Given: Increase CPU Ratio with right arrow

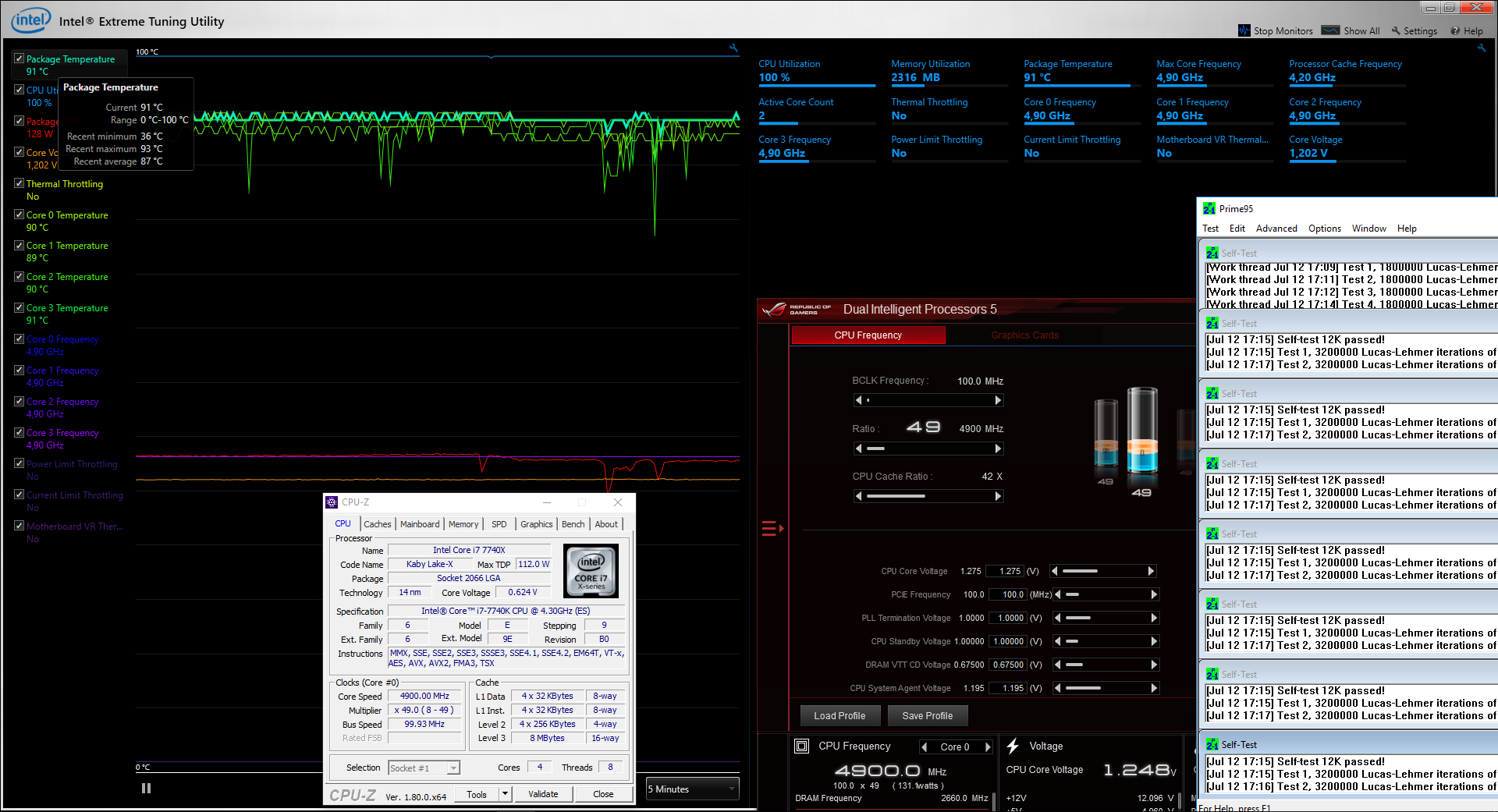Looking at the screenshot, I should point(998,449).
